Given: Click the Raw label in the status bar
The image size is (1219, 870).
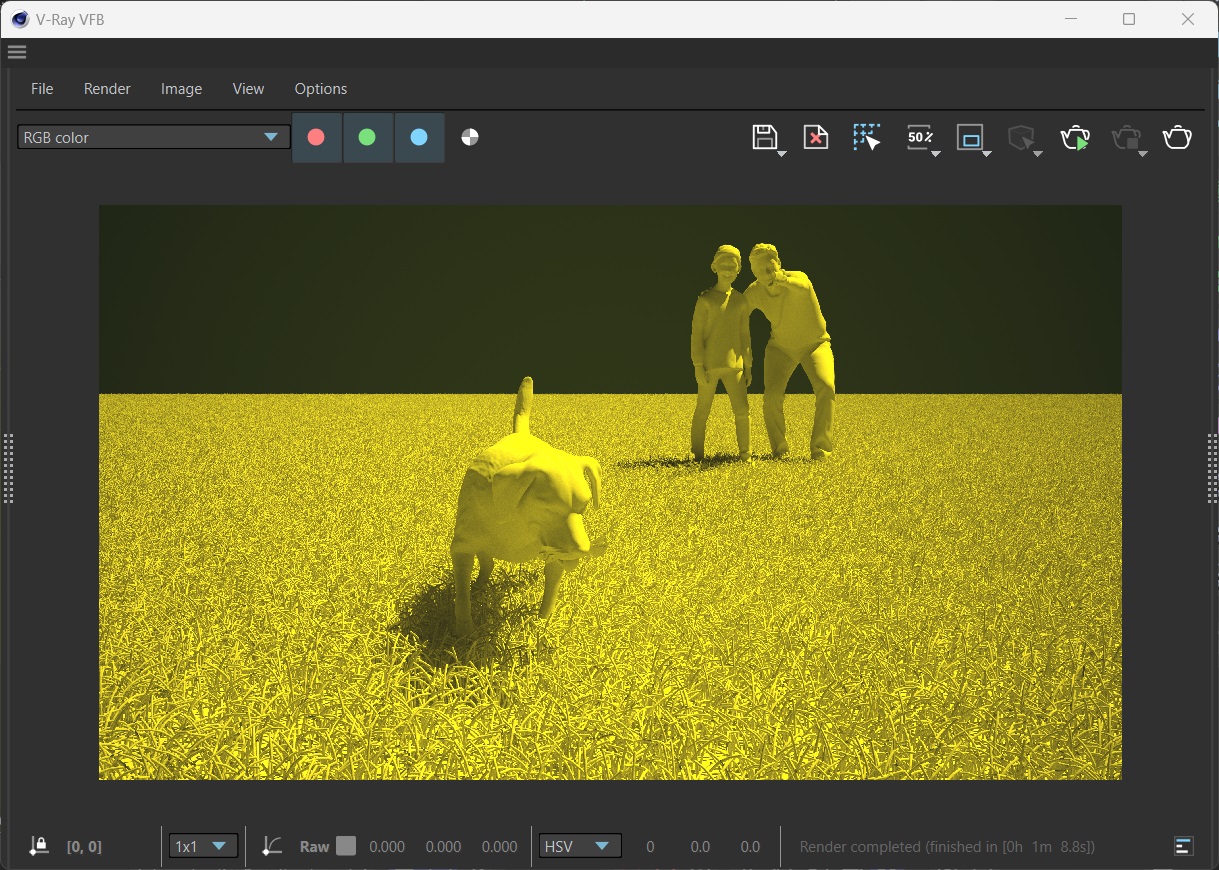Looking at the screenshot, I should point(314,847).
